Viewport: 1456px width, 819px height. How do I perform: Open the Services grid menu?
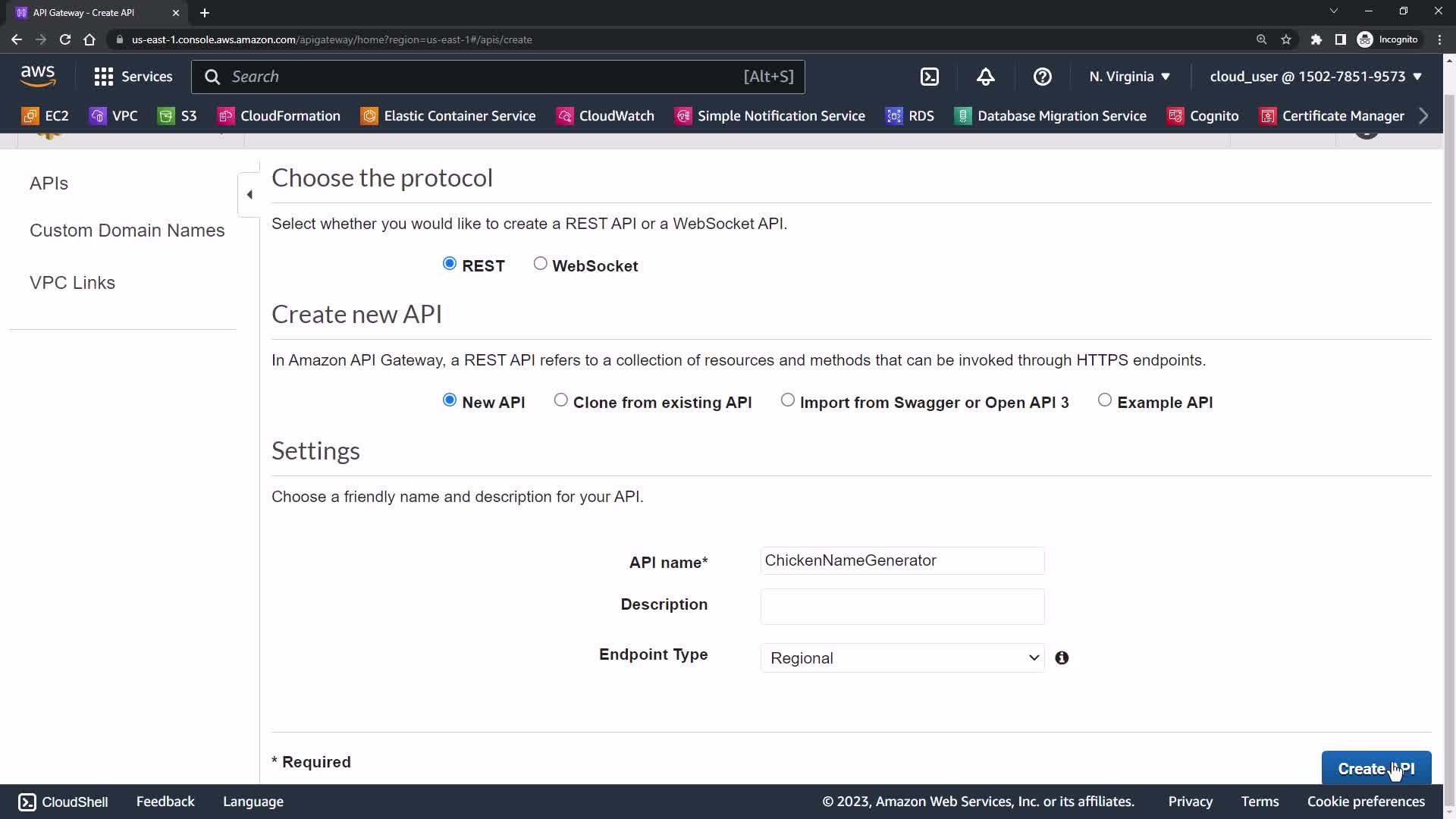pyautogui.click(x=133, y=77)
